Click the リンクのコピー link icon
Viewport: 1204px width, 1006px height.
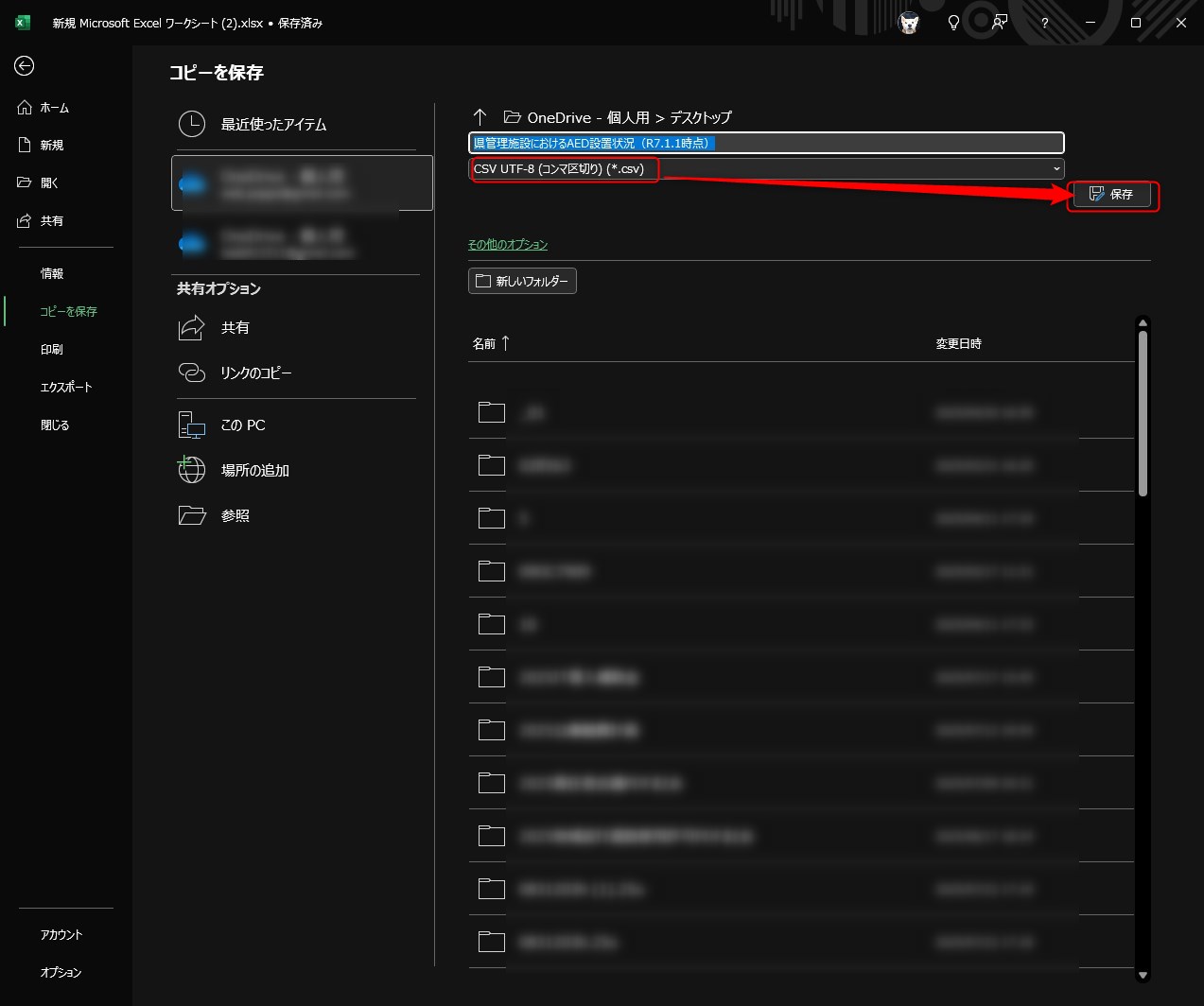pos(192,373)
